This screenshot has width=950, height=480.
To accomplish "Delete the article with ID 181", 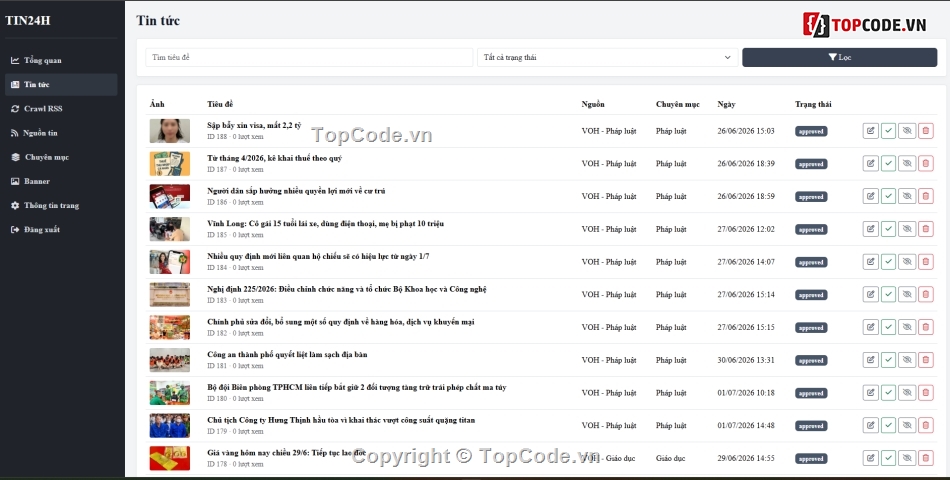I will (x=925, y=360).
